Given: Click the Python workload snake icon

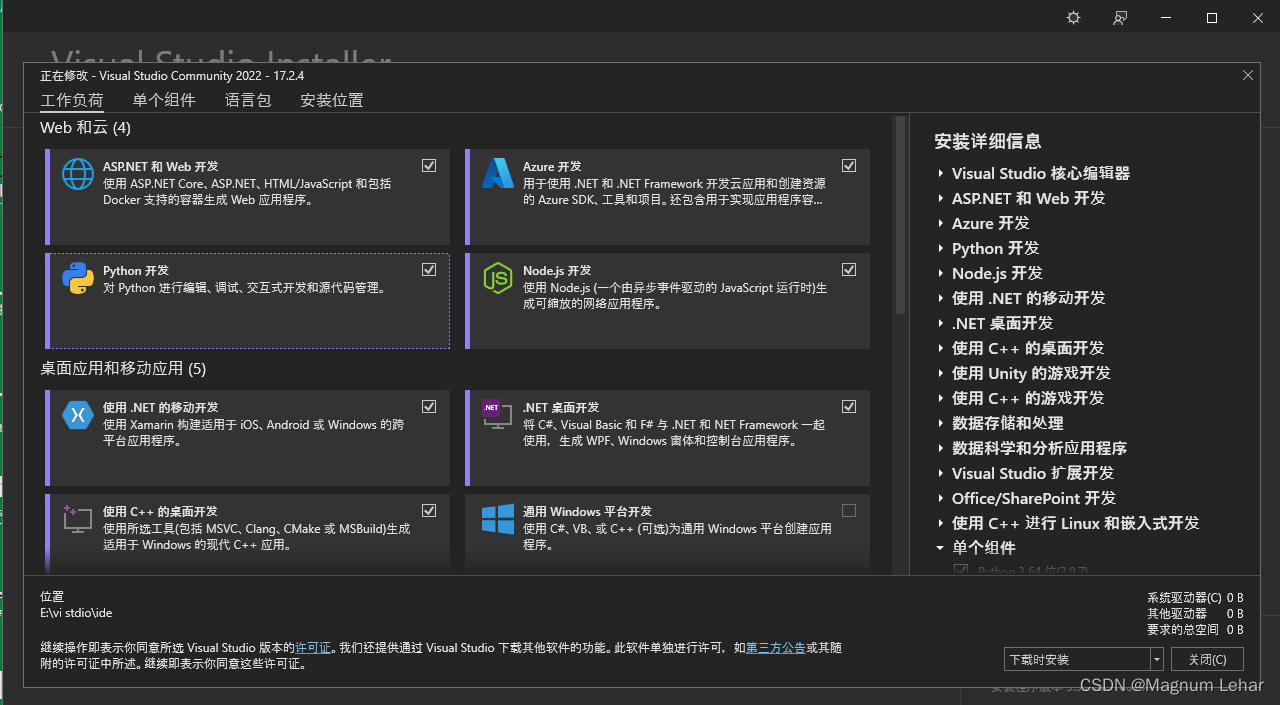Looking at the screenshot, I should coord(78,278).
